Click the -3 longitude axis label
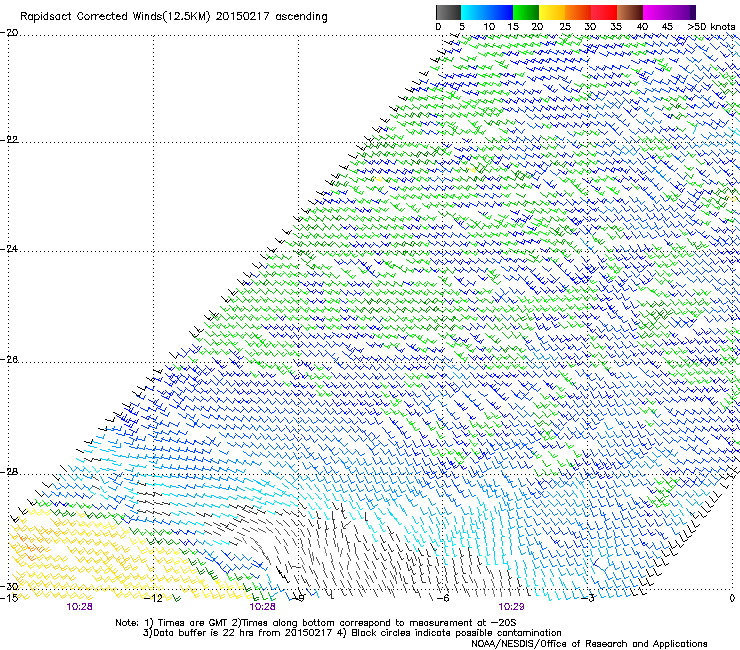Image resolution: width=740 pixels, height=650 pixels. pyautogui.click(x=588, y=598)
